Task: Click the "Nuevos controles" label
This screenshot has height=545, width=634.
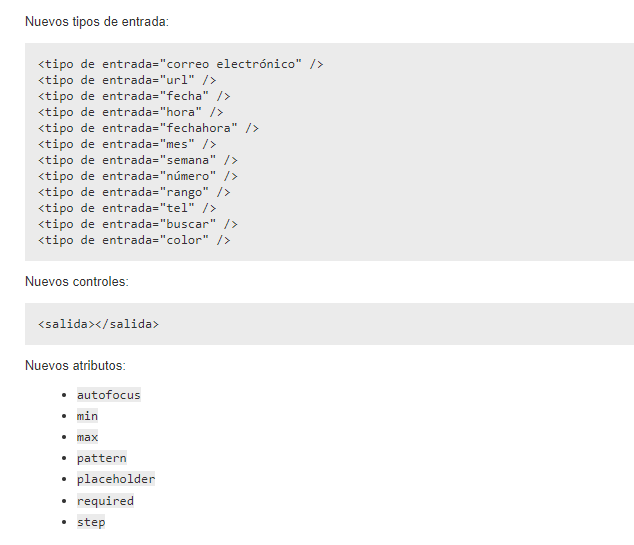Action: point(77,282)
